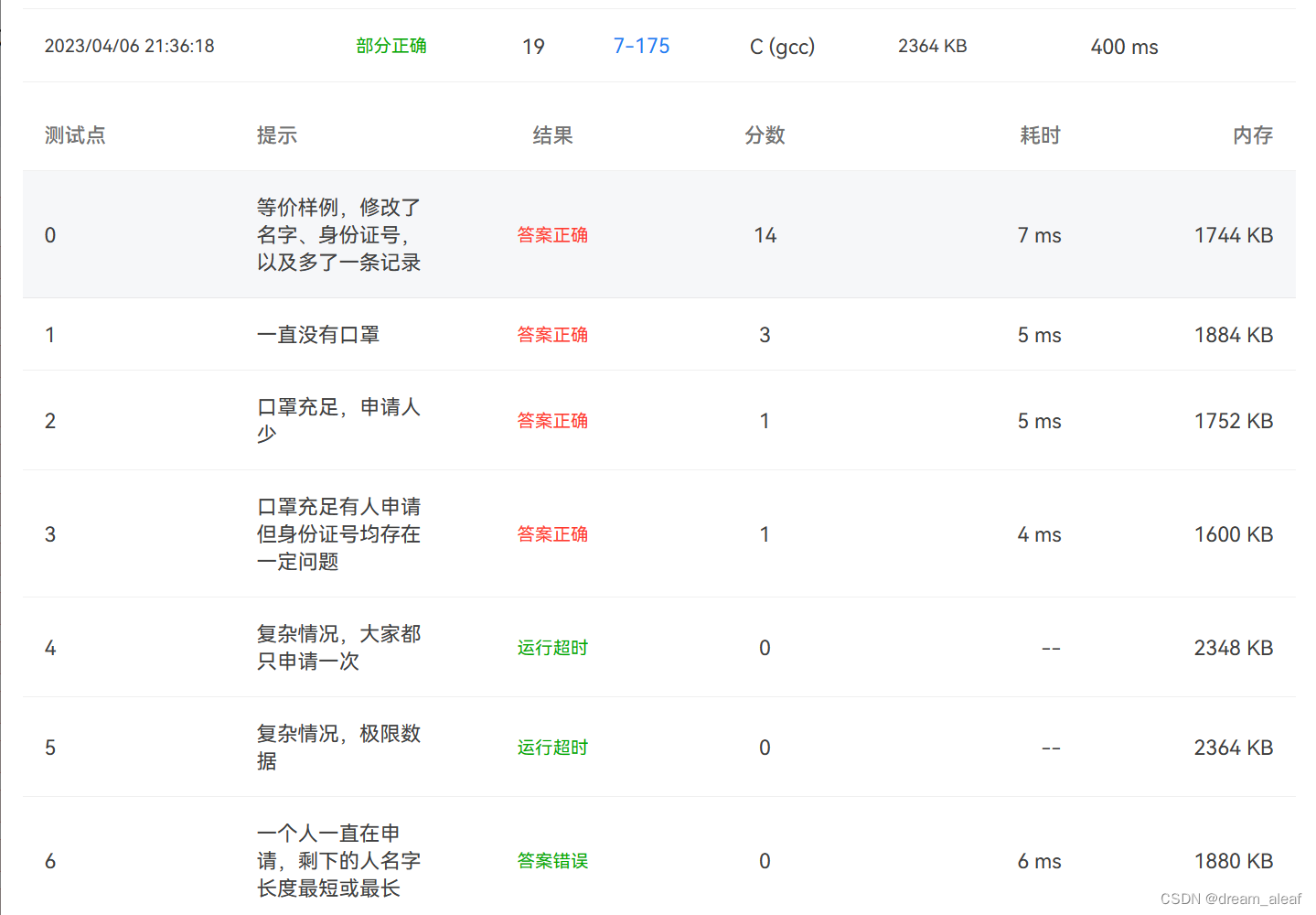
Task: Click hint text 口罩充足，申请人少
Action: click(338, 421)
